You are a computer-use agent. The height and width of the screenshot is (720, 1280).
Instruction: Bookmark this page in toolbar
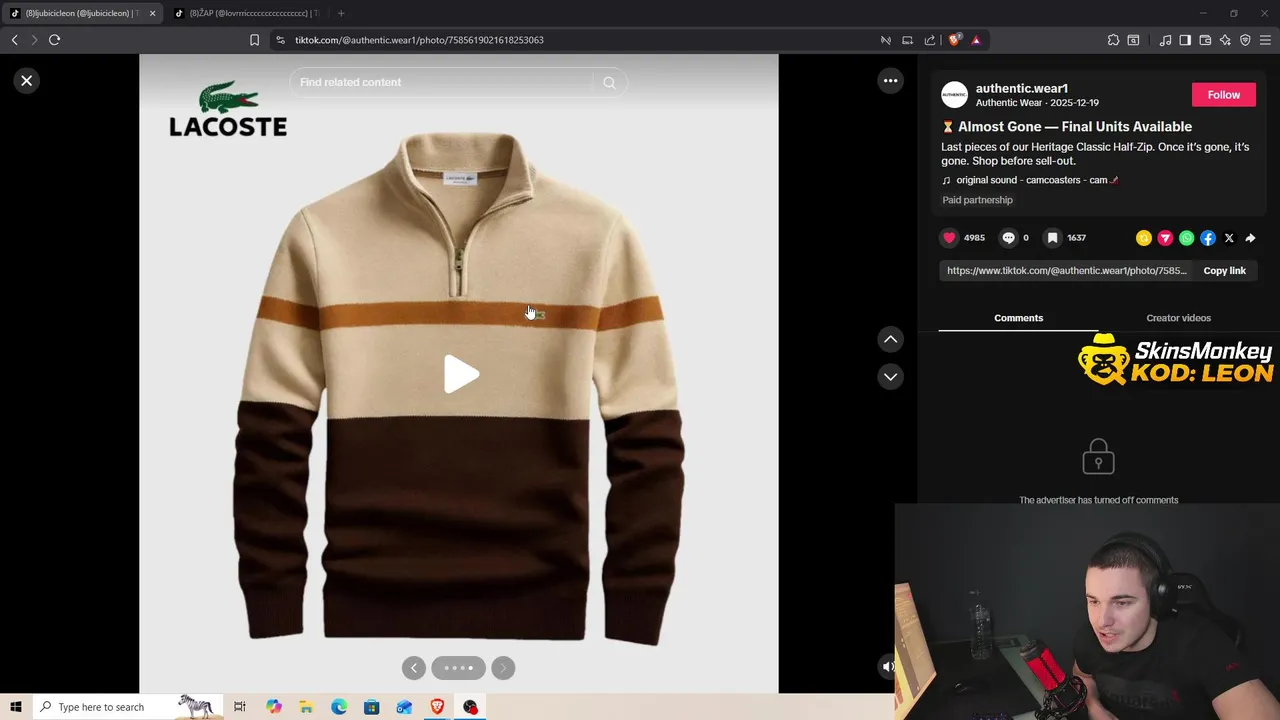tap(254, 40)
